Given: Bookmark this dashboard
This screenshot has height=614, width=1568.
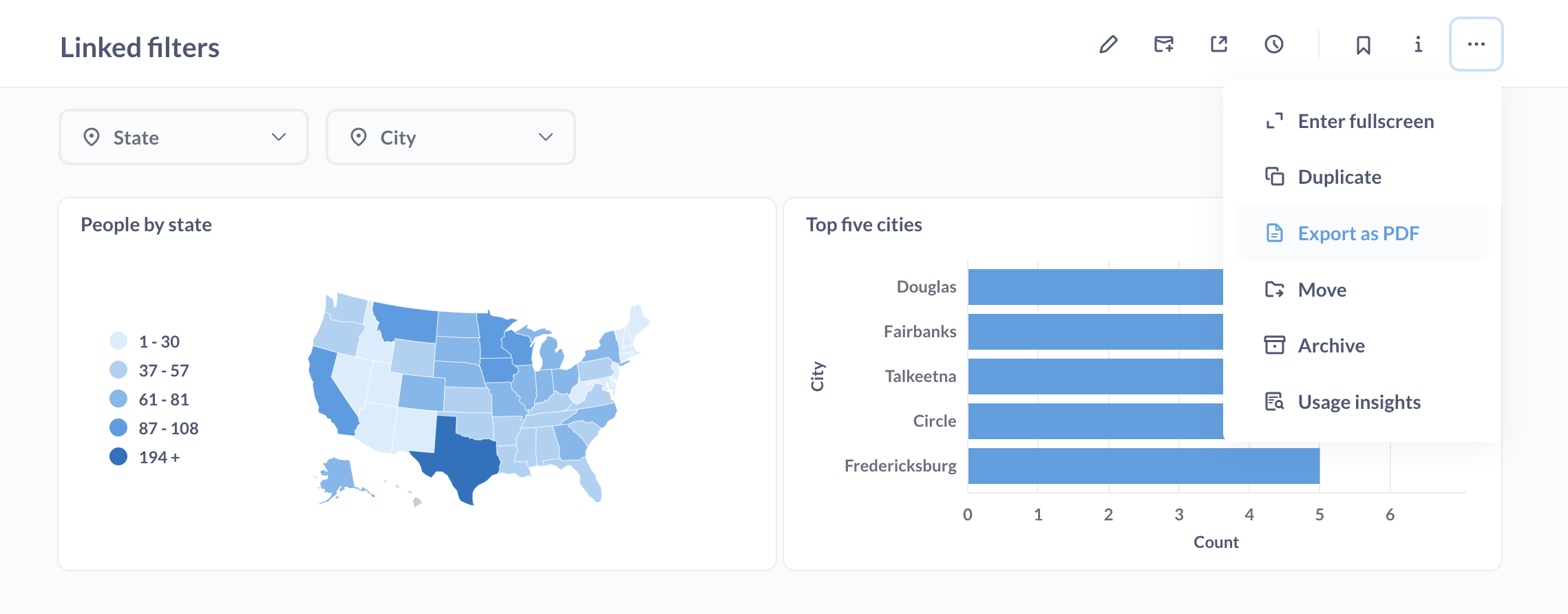Looking at the screenshot, I should pyautogui.click(x=1364, y=45).
